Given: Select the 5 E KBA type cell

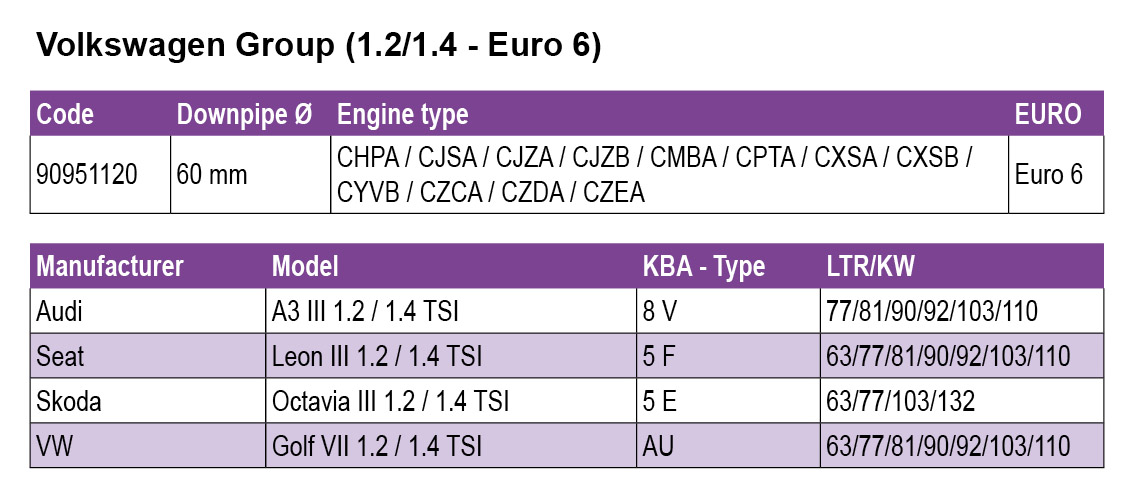Looking at the screenshot, I should pyautogui.click(x=660, y=401).
